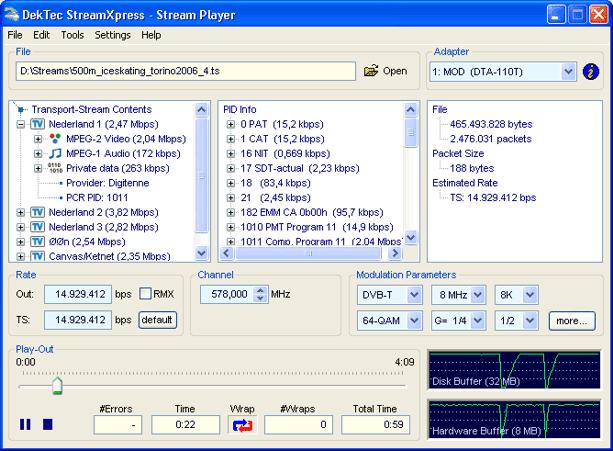Select the MPEG-1 Audio stream icon
The image size is (613, 451).
54,154
